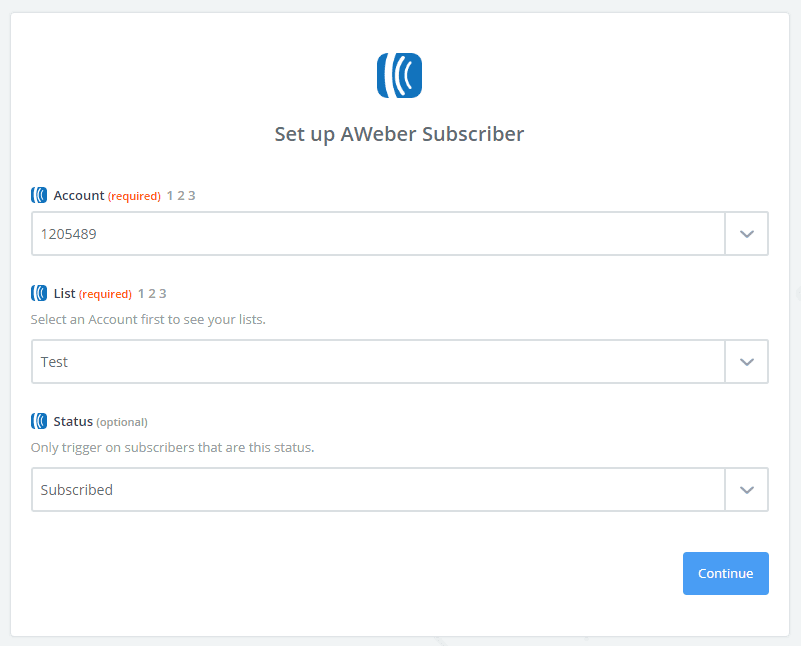Viewport: 801px width, 646px height.
Task: Click the (optional) tag beside Status
Action: (x=122, y=422)
